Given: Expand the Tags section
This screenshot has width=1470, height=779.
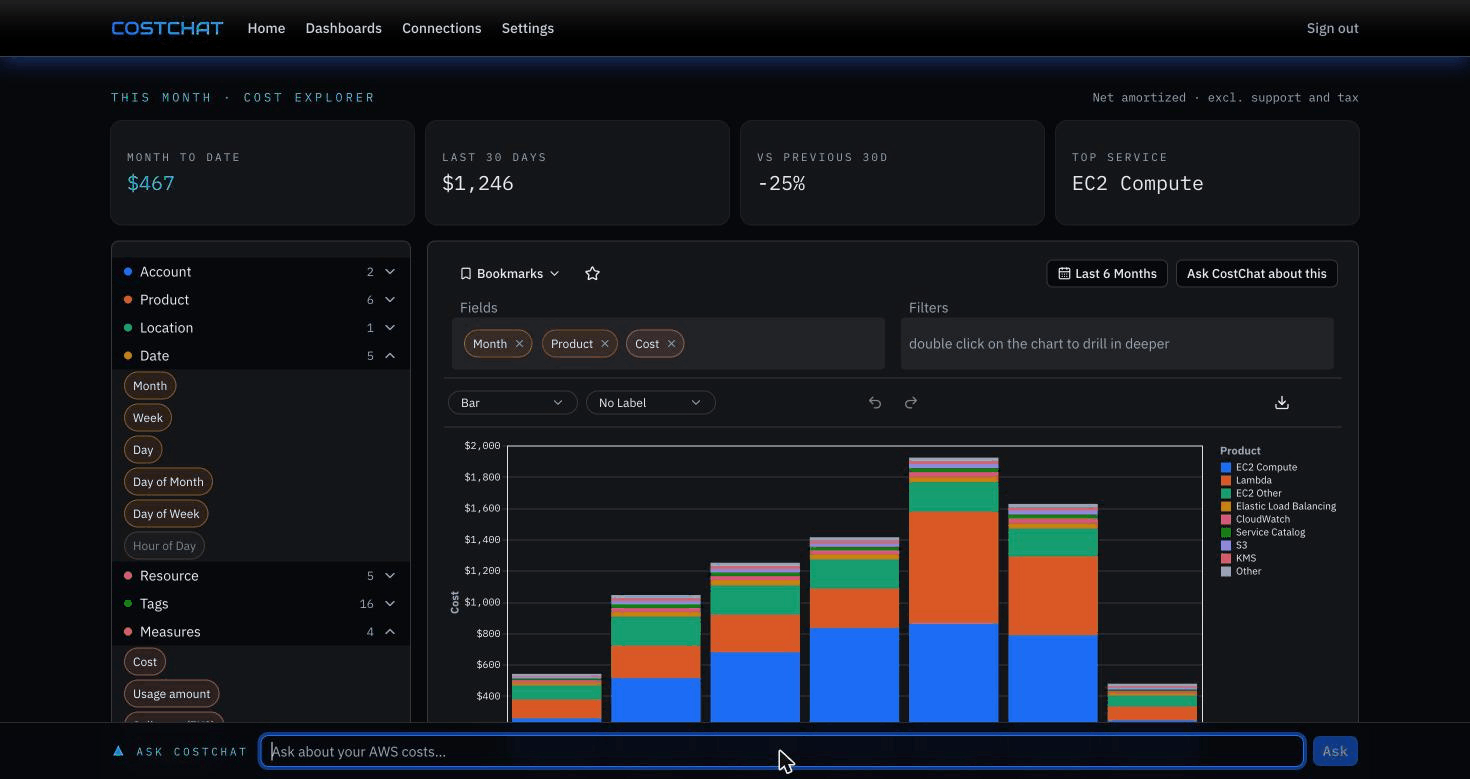Looking at the screenshot, I should (260, 603).
